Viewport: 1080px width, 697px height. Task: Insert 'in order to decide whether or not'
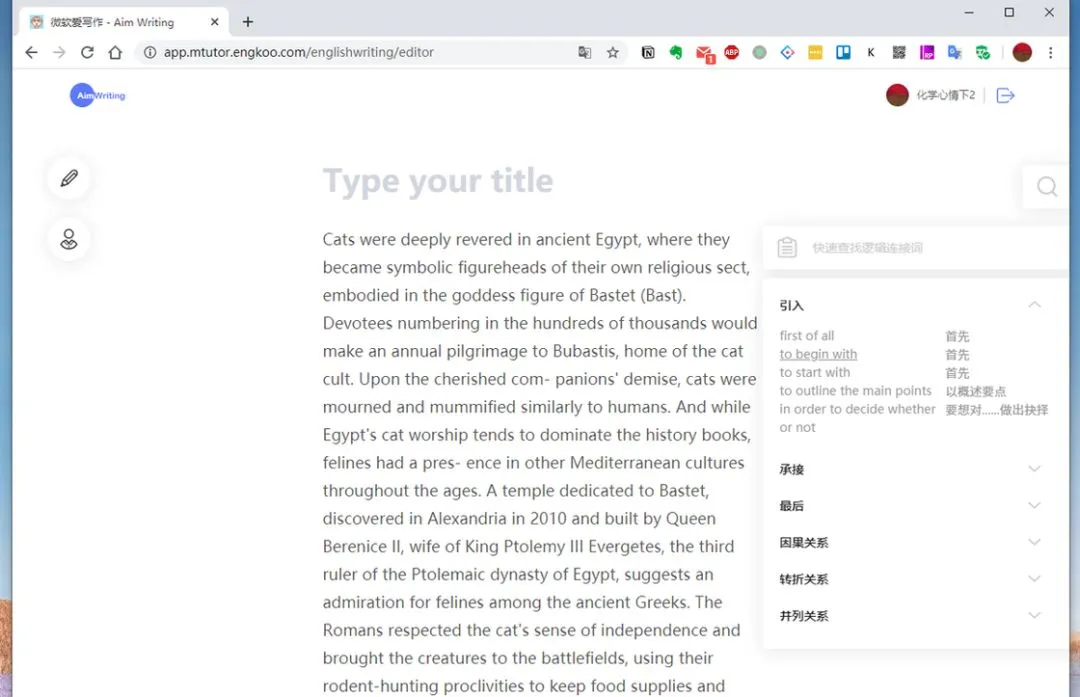pyautogui.click(x=858, y=418)
